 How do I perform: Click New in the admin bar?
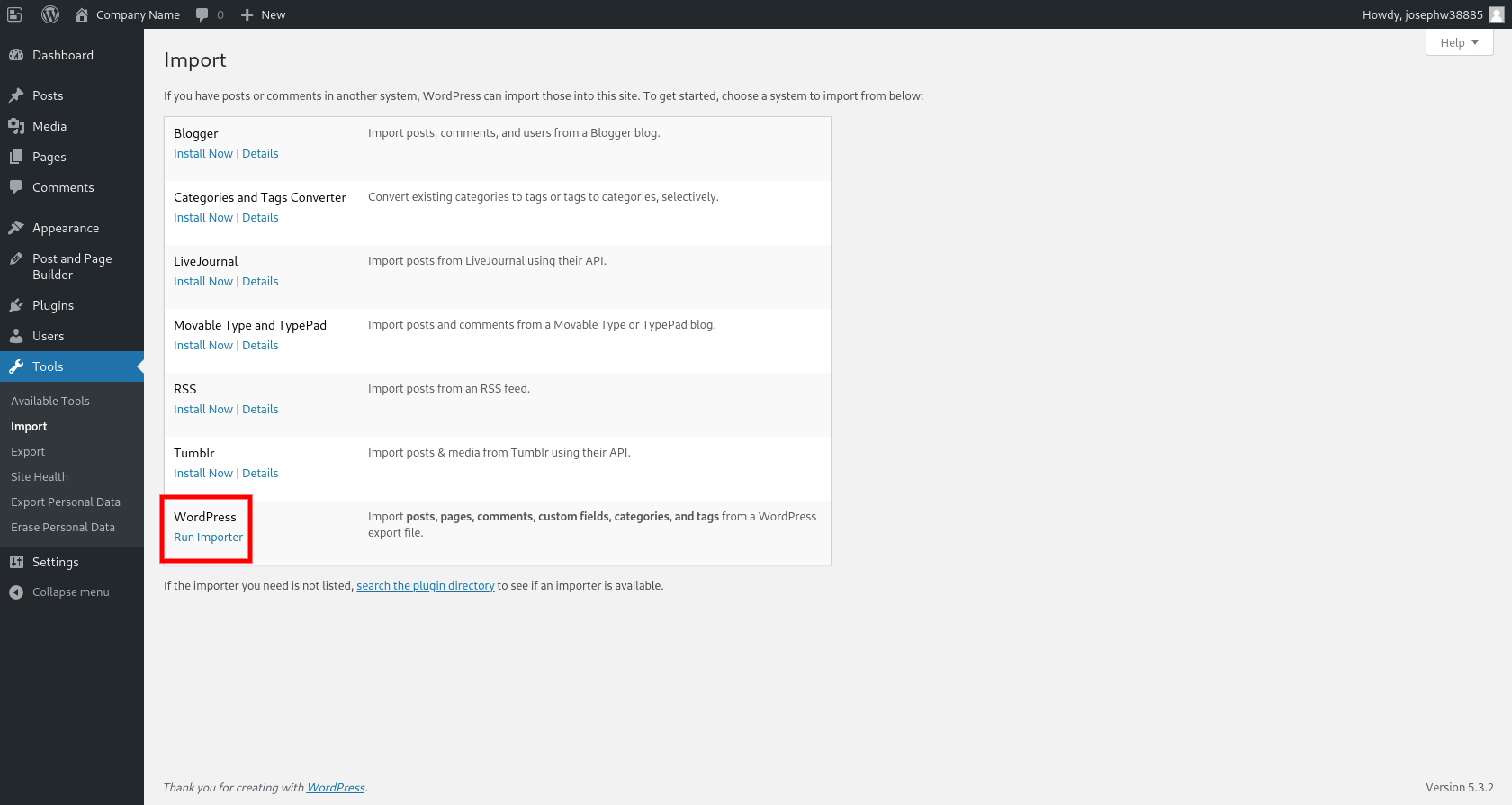[x=274, y=14]
